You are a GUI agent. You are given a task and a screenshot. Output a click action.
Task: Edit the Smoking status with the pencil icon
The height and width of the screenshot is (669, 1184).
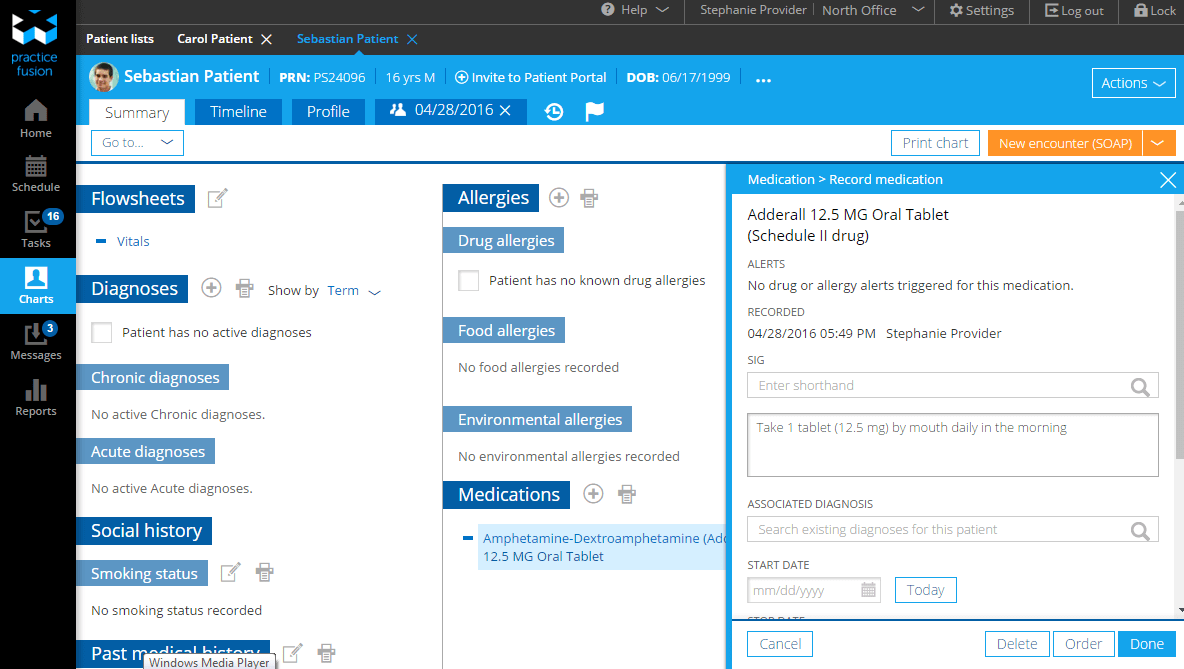pyautogui.click(x=230, y=571)
